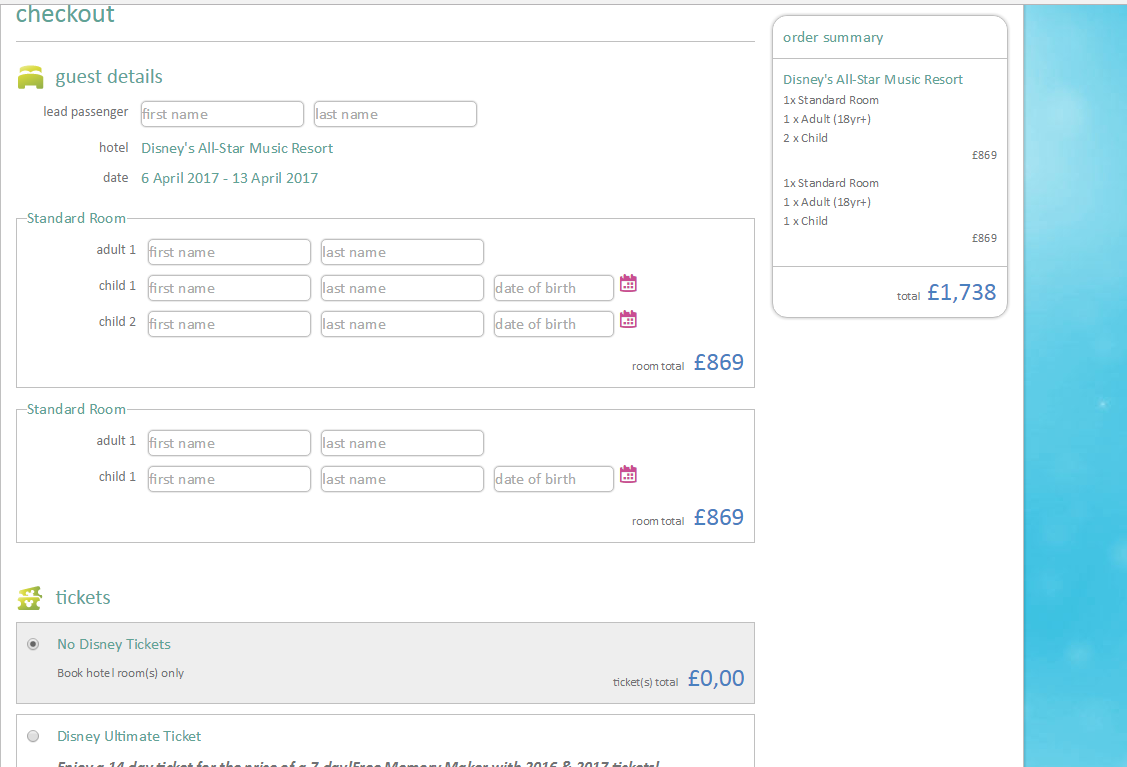The image size is (1127, 767).
Task: Open calendar for first room child 2 birthdate
Action: click(628, 320)
